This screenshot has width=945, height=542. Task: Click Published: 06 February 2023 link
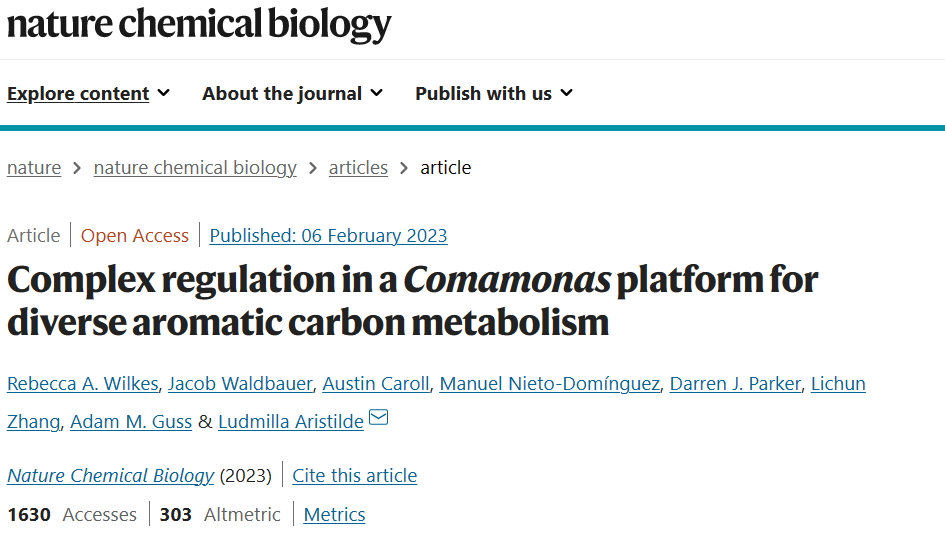(328, 235)
